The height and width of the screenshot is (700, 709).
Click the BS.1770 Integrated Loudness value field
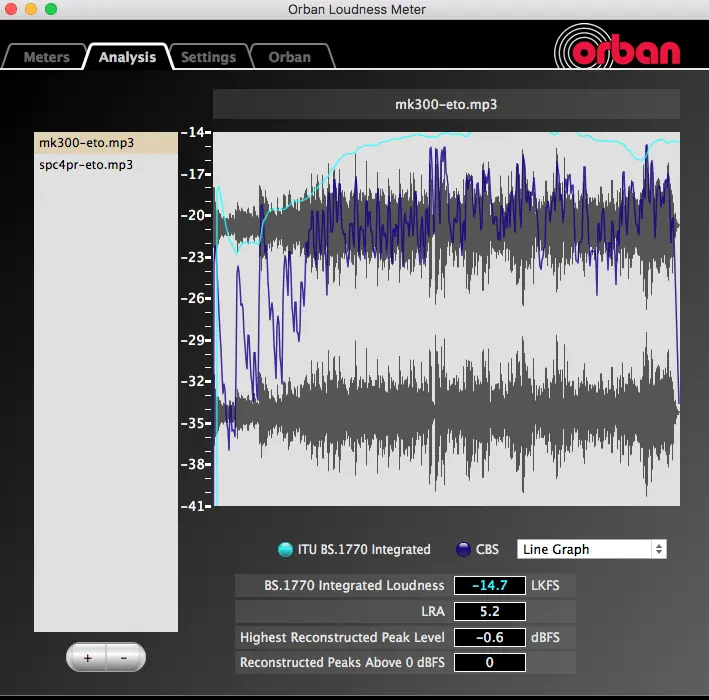click(489, 586)
